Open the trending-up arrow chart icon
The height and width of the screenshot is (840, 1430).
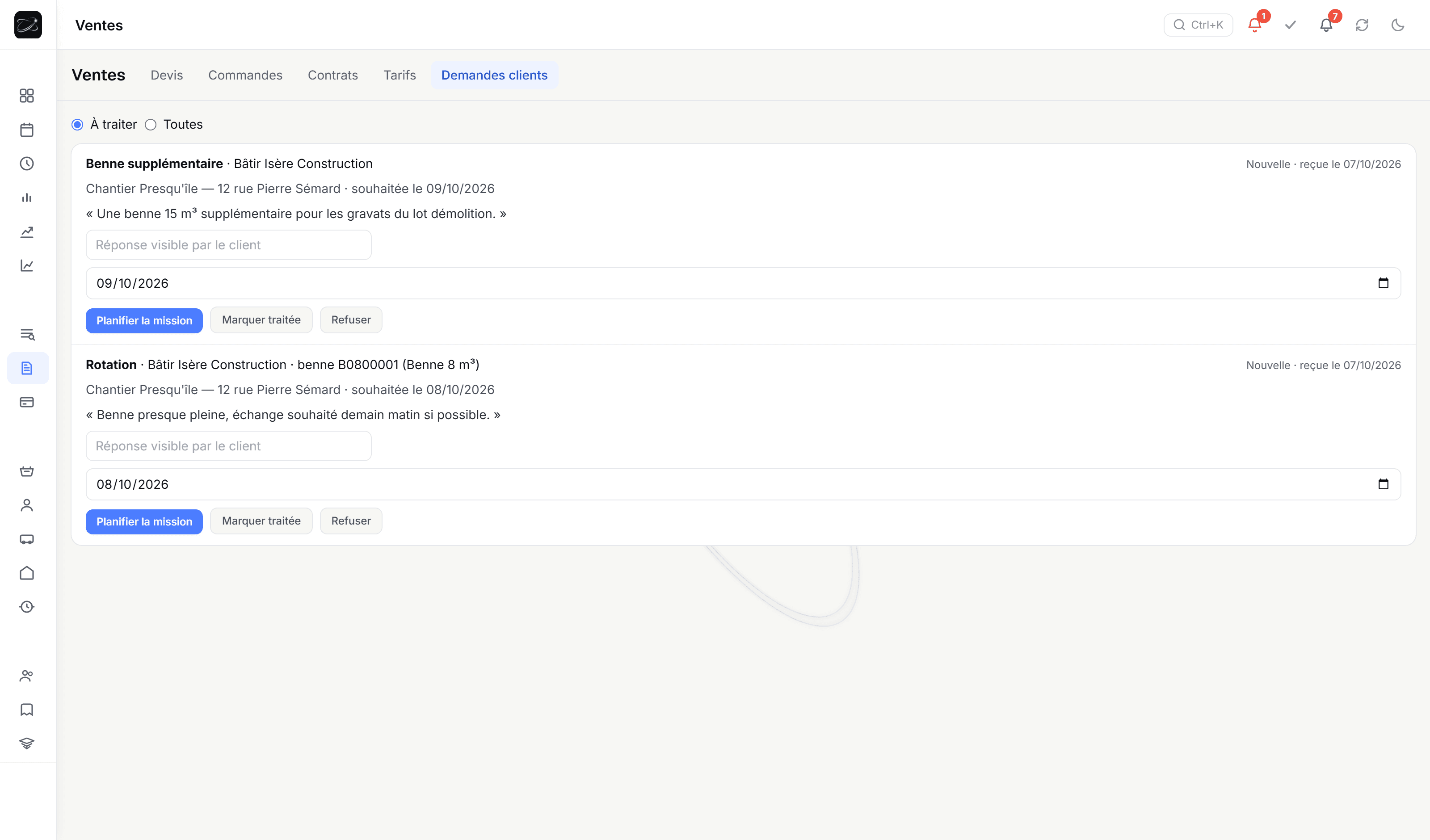pyautogui.click(x=27, y=231)
